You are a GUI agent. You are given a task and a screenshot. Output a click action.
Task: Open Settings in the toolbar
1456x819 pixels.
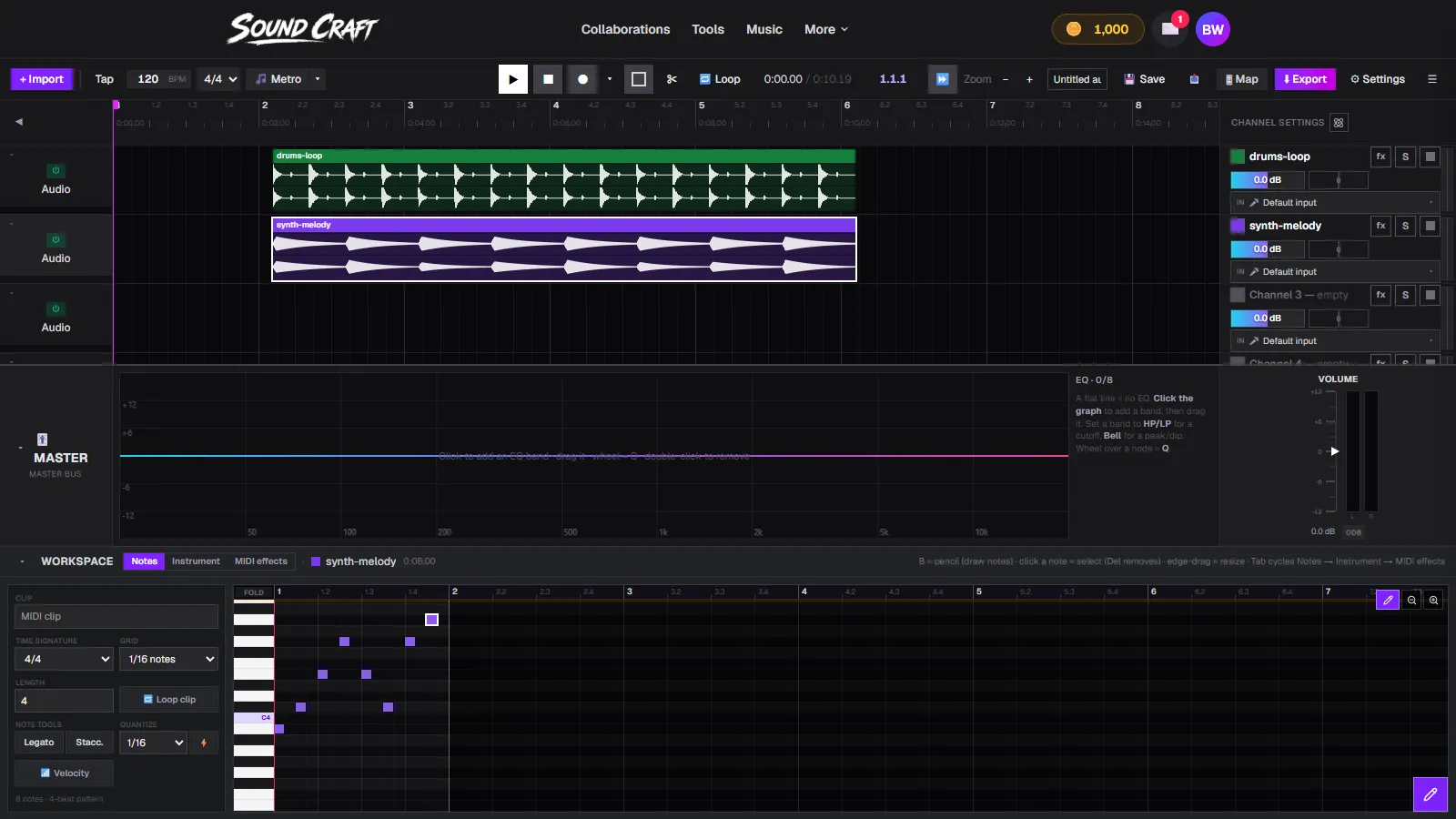pyautogui.click(x=1378, y=79)
